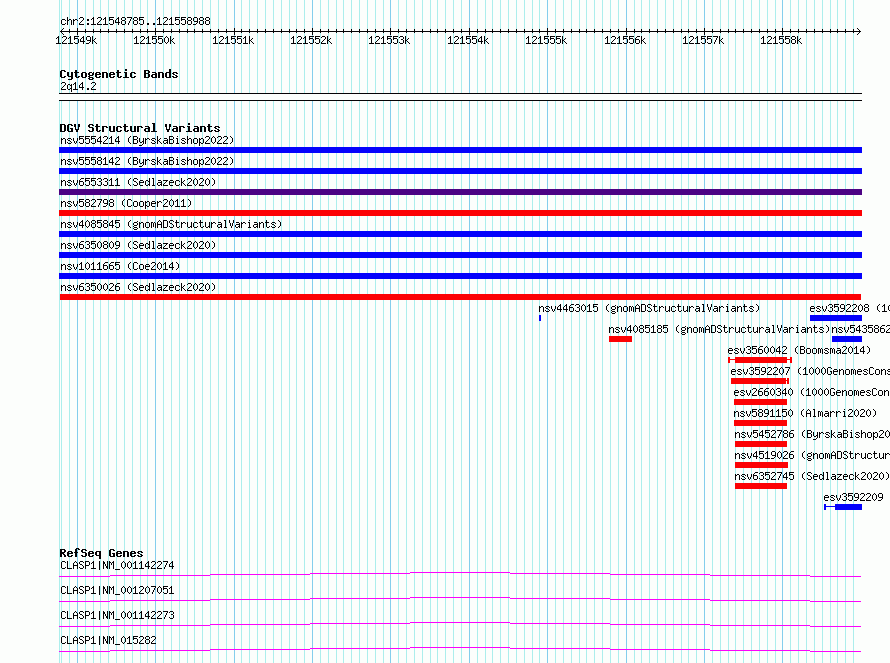This screenshot has height=663, width=890.
Task: Select the nsv5435862 variant label
Action: pyautogui.click(x=860, y=329)
